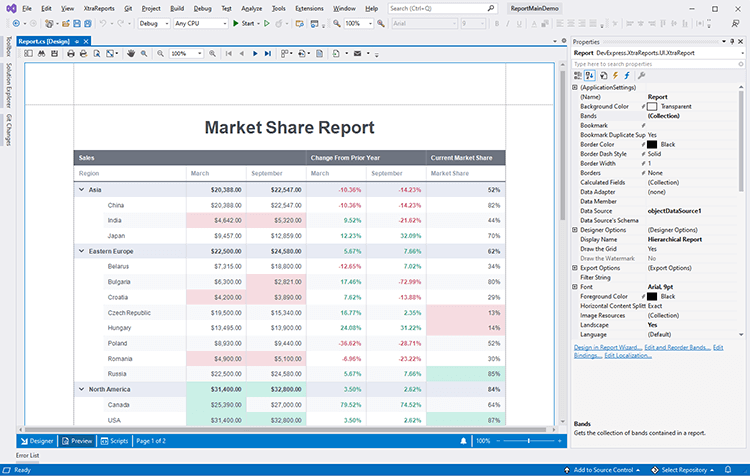
Task: Click the Hand tool in preview toolbar
Action: pos(130,53)
